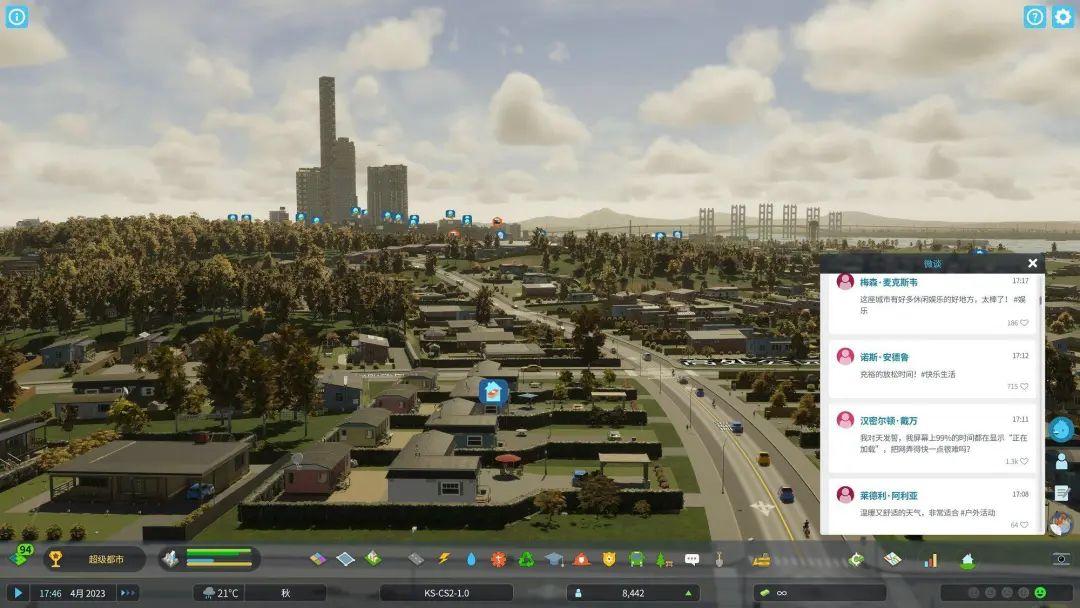Click the 秋 season indicator

coord(285,593)
